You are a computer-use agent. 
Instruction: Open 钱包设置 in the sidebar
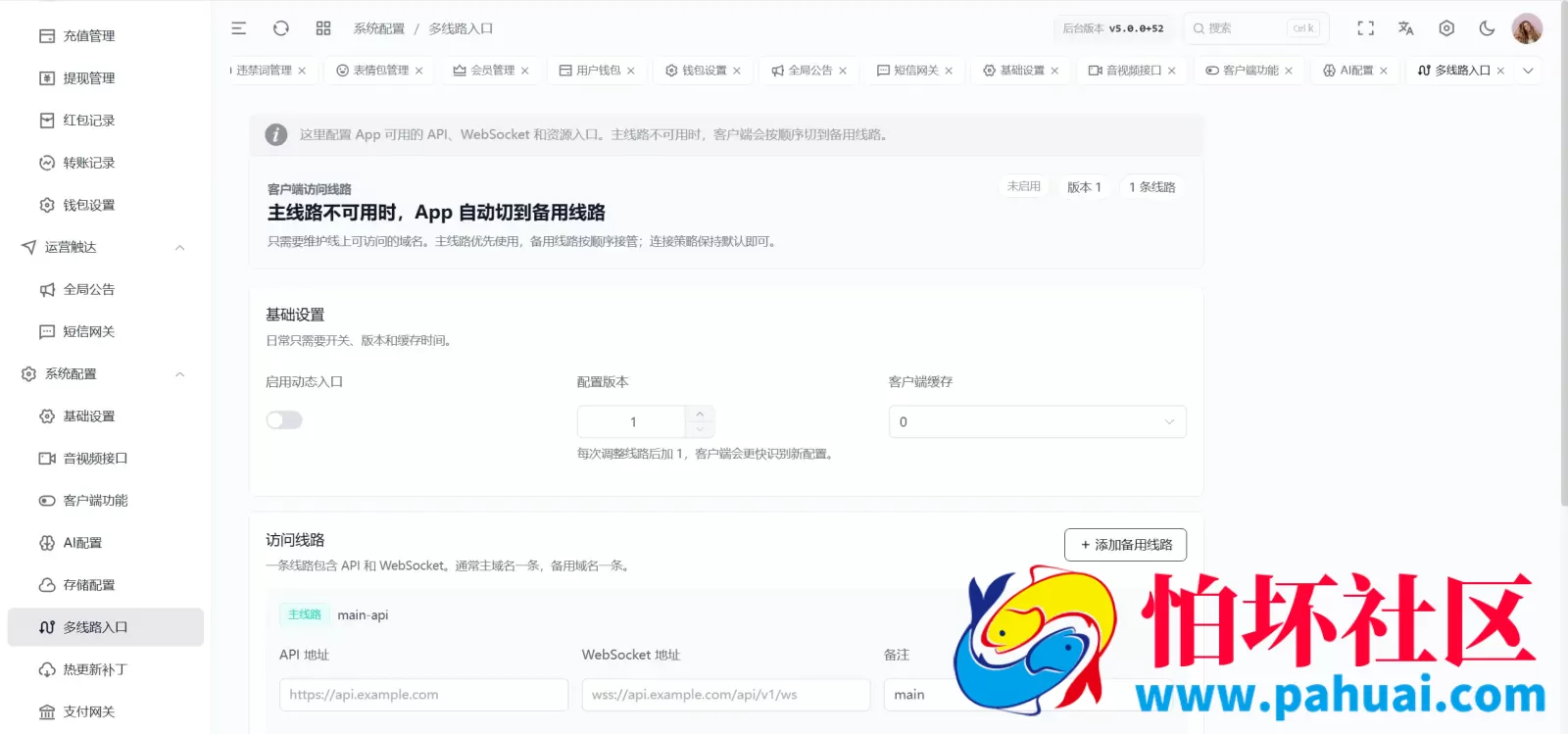coord(105,205)
